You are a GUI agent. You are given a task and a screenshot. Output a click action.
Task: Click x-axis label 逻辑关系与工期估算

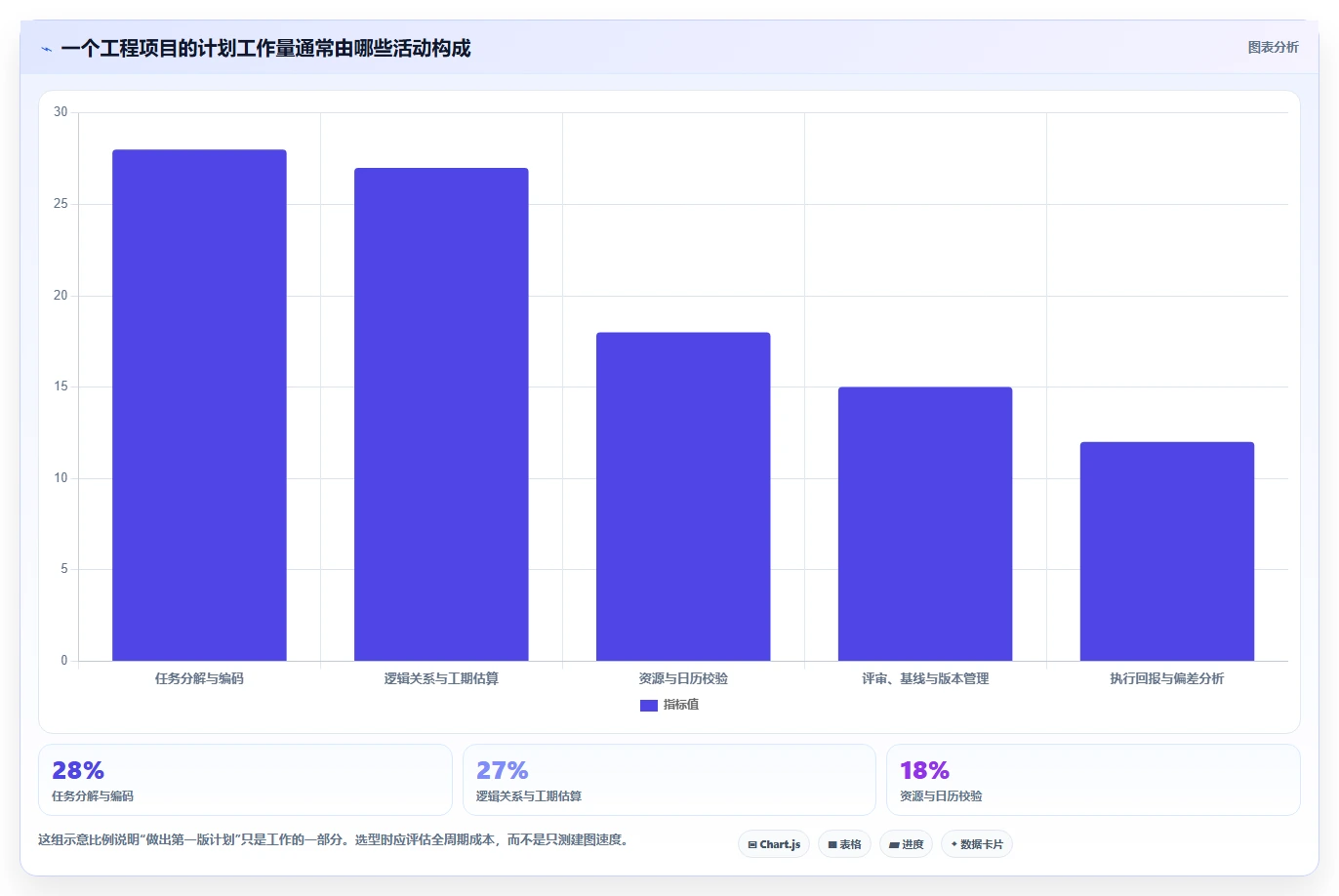[441, 678]
